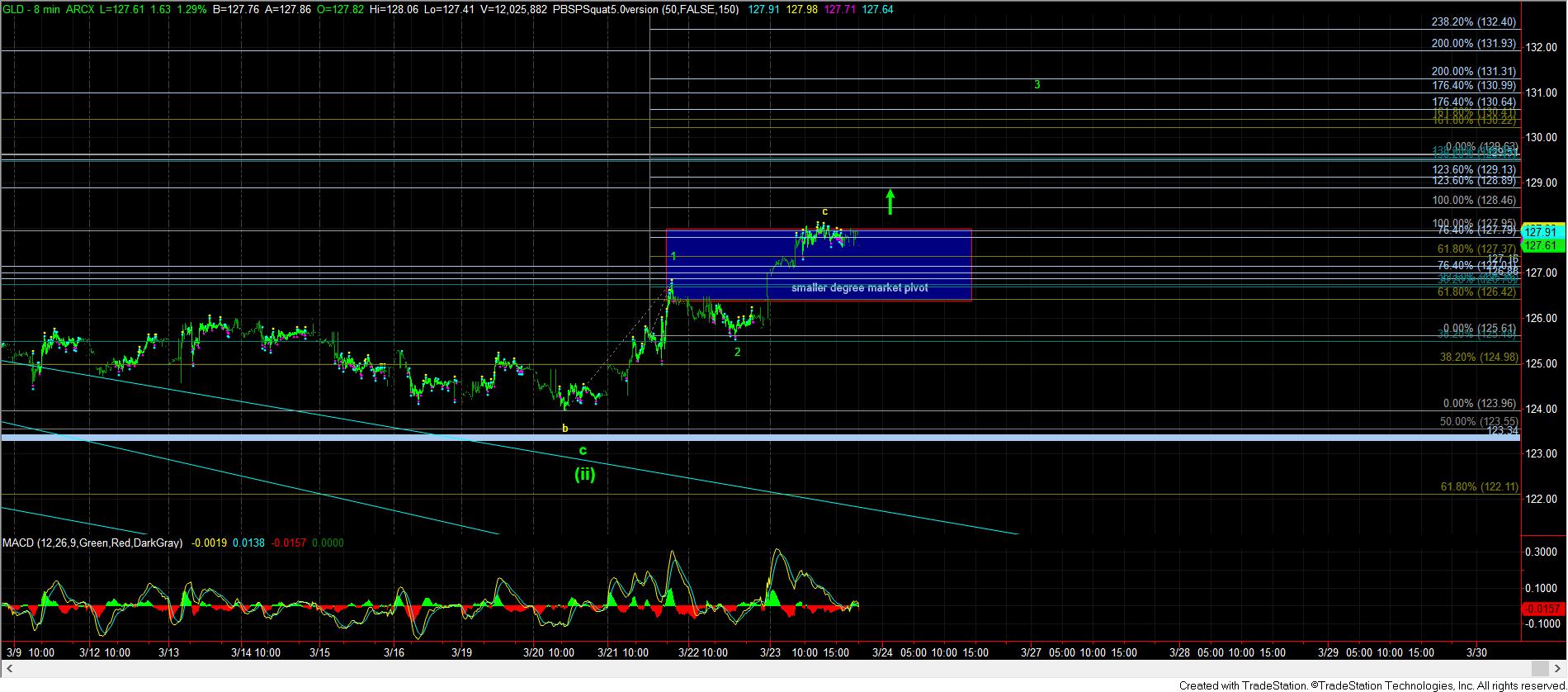This screenshot has width=1568, height=692.
Task: Select the 50.00% (123.55) retracement label
Action: coord(1478,421)
